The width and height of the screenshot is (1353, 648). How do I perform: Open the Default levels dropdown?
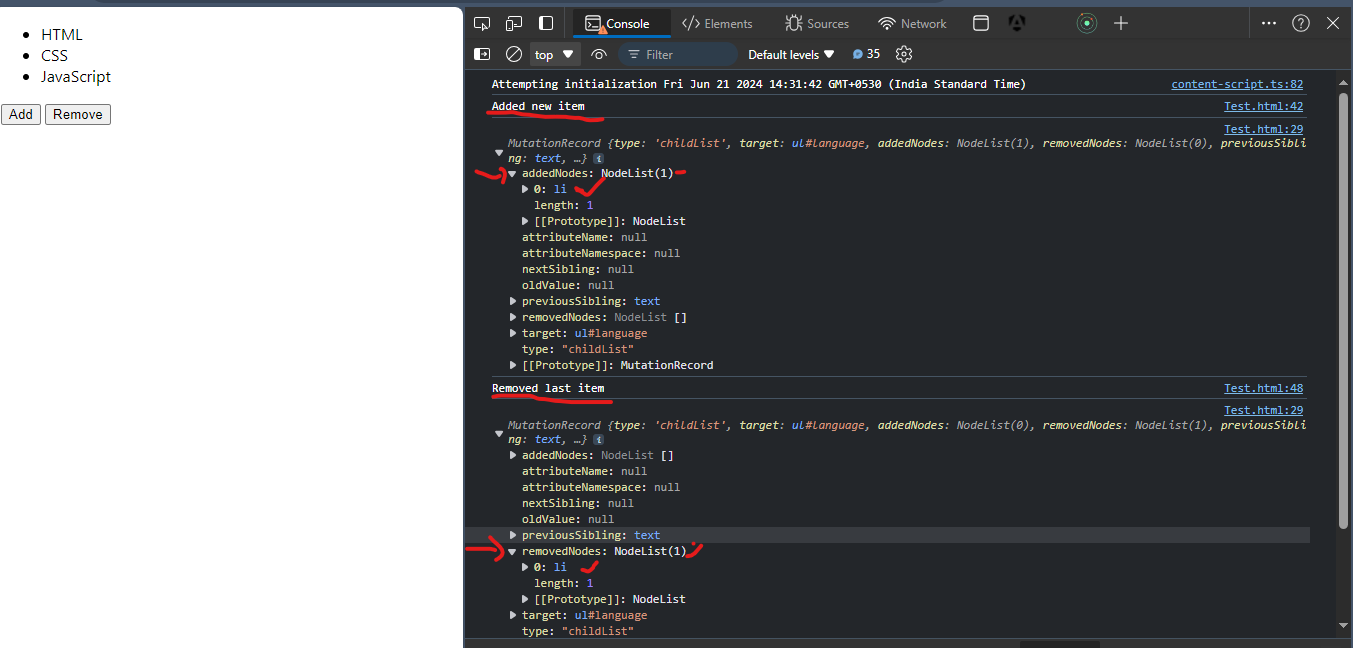[790, 54]
